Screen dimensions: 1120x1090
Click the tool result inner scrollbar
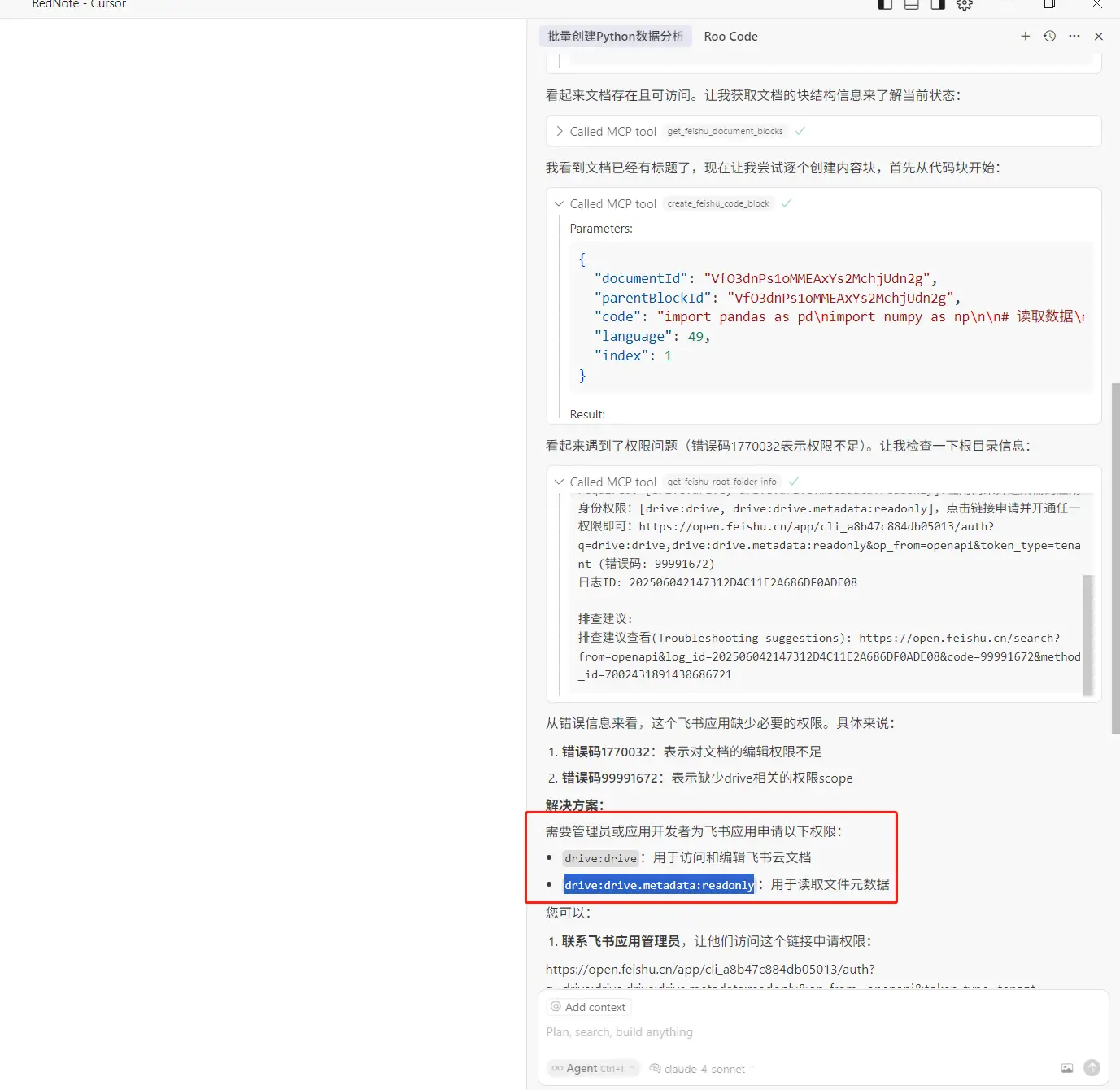[1087, 635]
